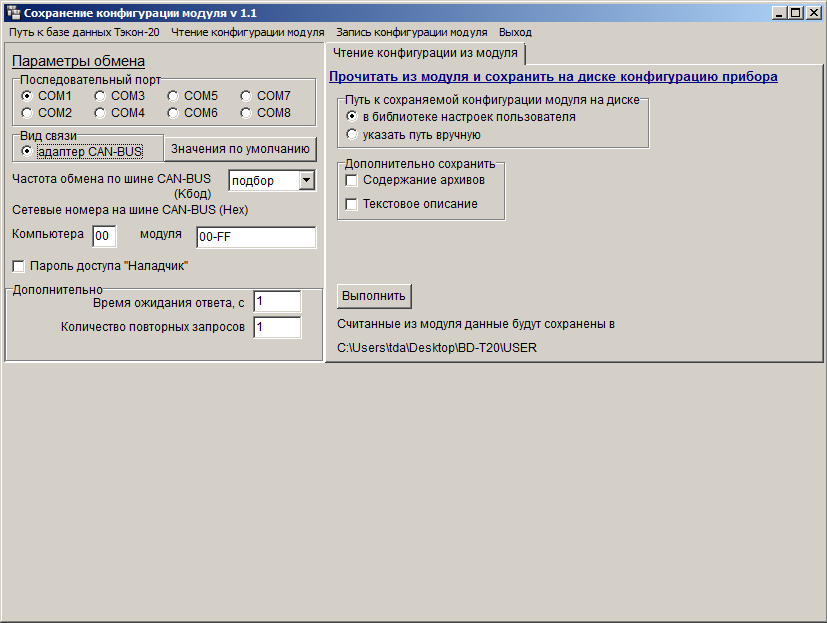827x623 pixels.
Task: Select the адаптер CAN-BUS connection type
Action: (28, 152)
